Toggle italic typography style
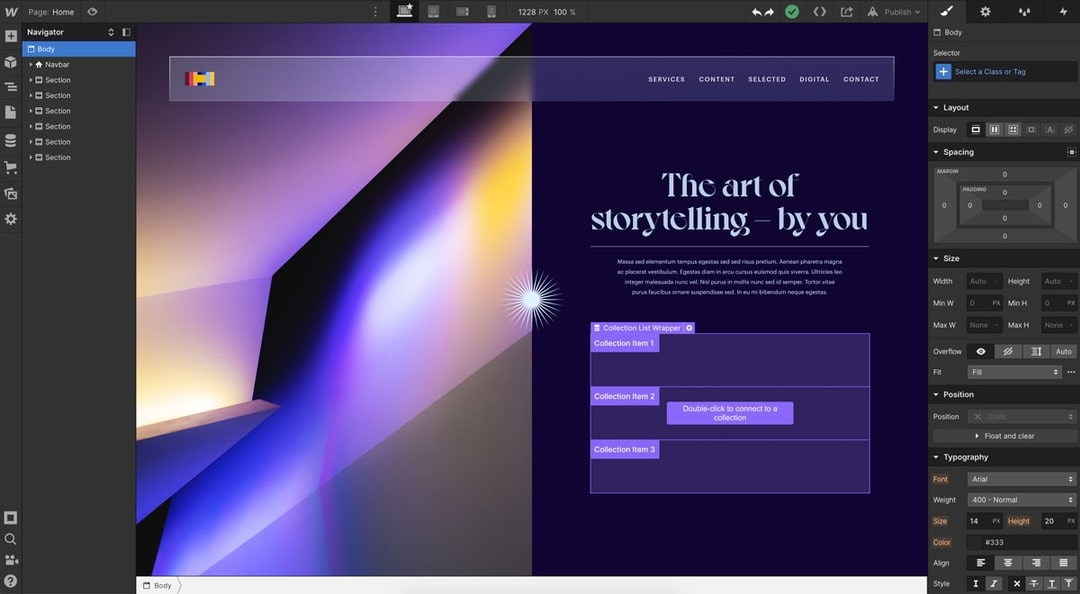The width and height of the screenshot is (1080, 594). point(993,582)
